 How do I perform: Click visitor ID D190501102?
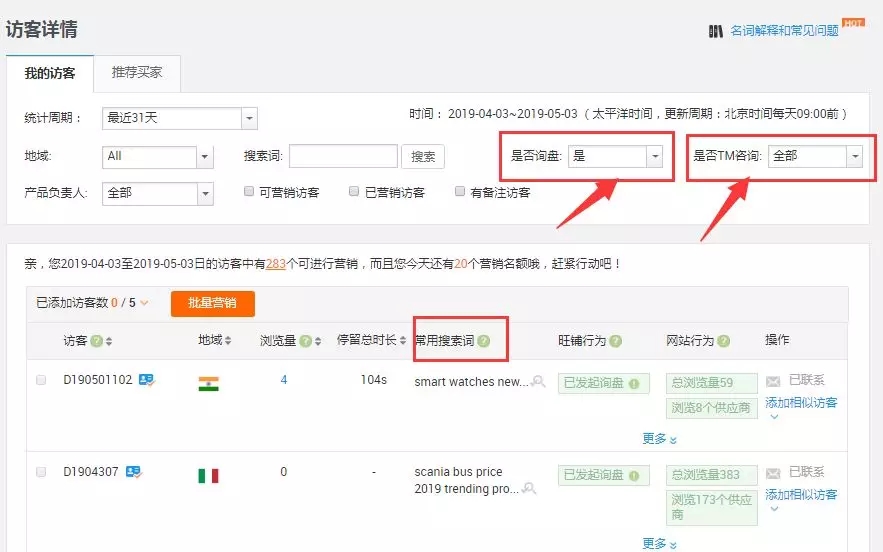tap(98, 380)
